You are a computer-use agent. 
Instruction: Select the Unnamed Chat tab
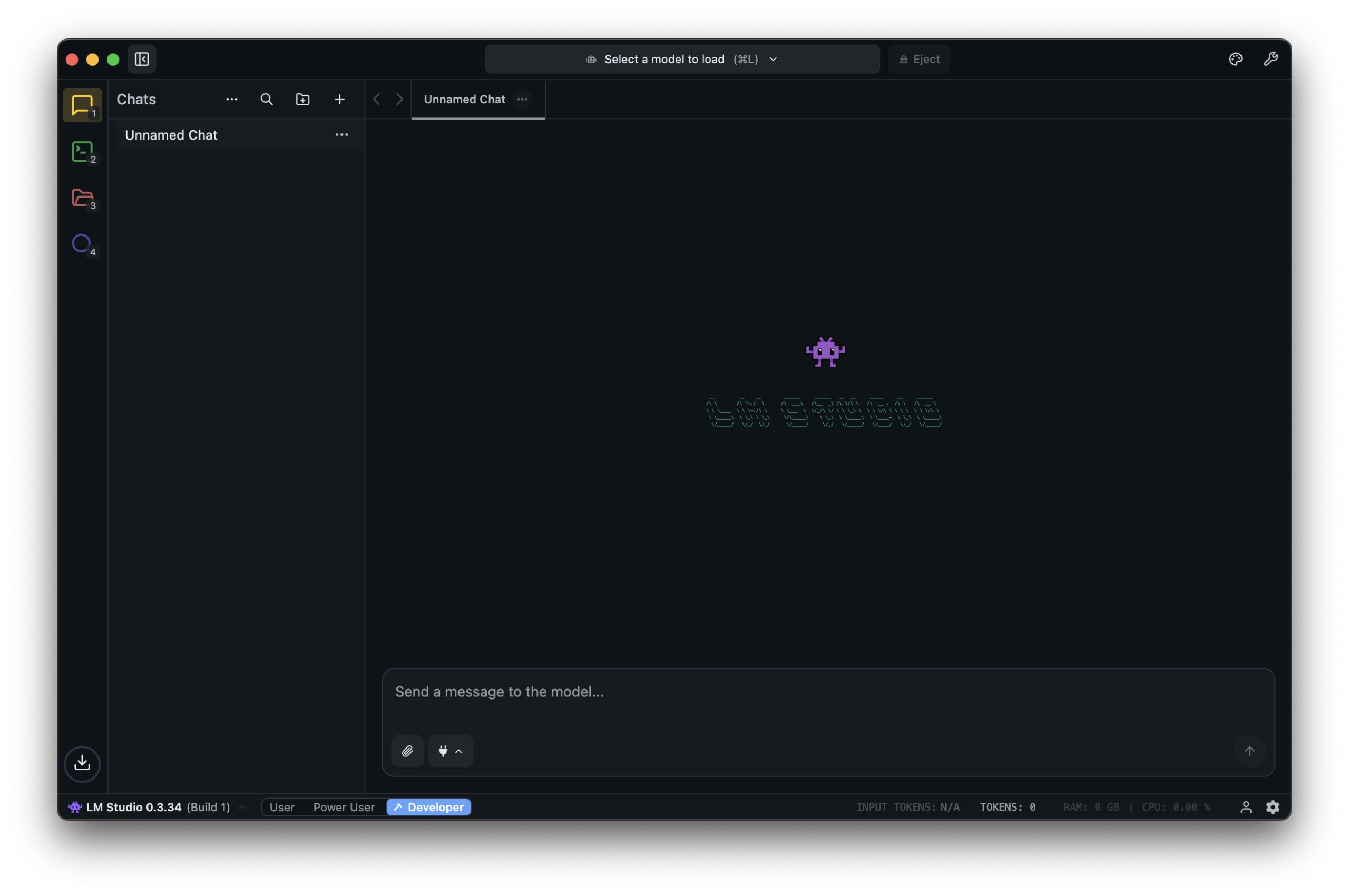pyautogui.click(x=464, y=100)
